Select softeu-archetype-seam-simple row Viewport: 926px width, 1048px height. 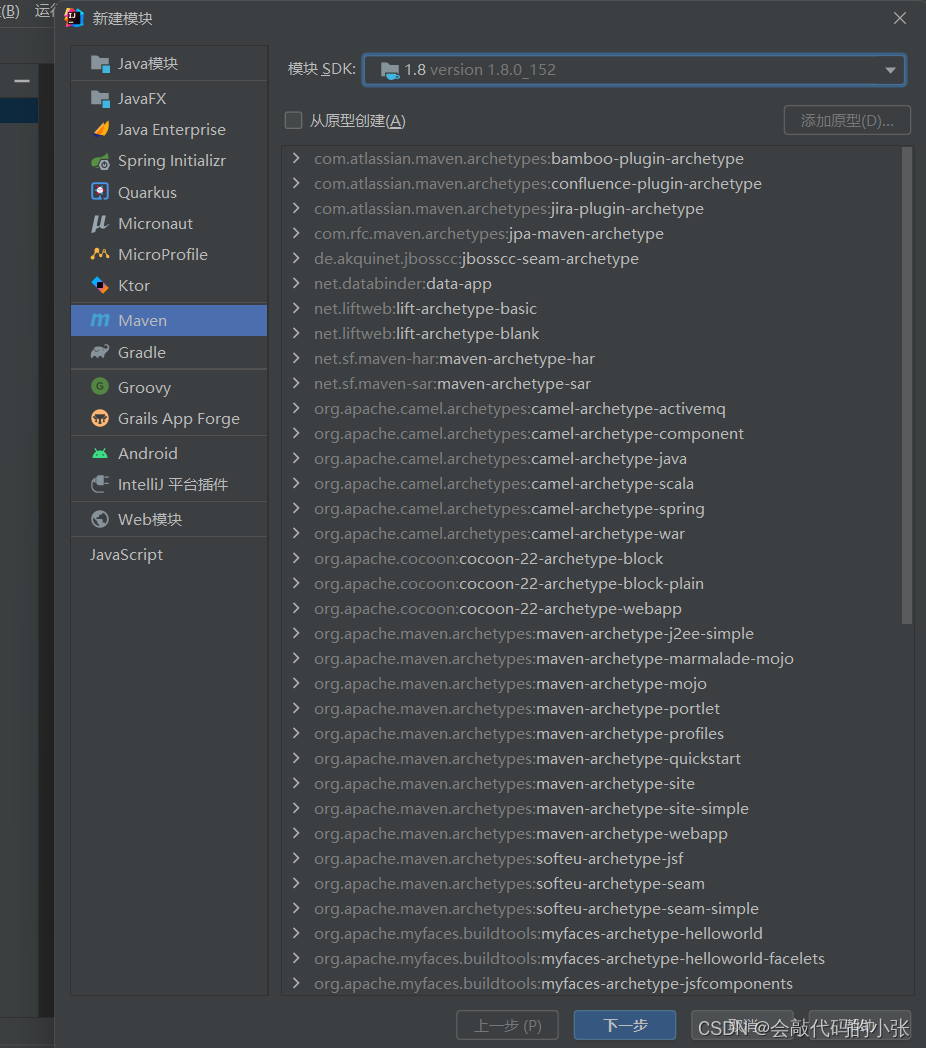pos(592,908)
